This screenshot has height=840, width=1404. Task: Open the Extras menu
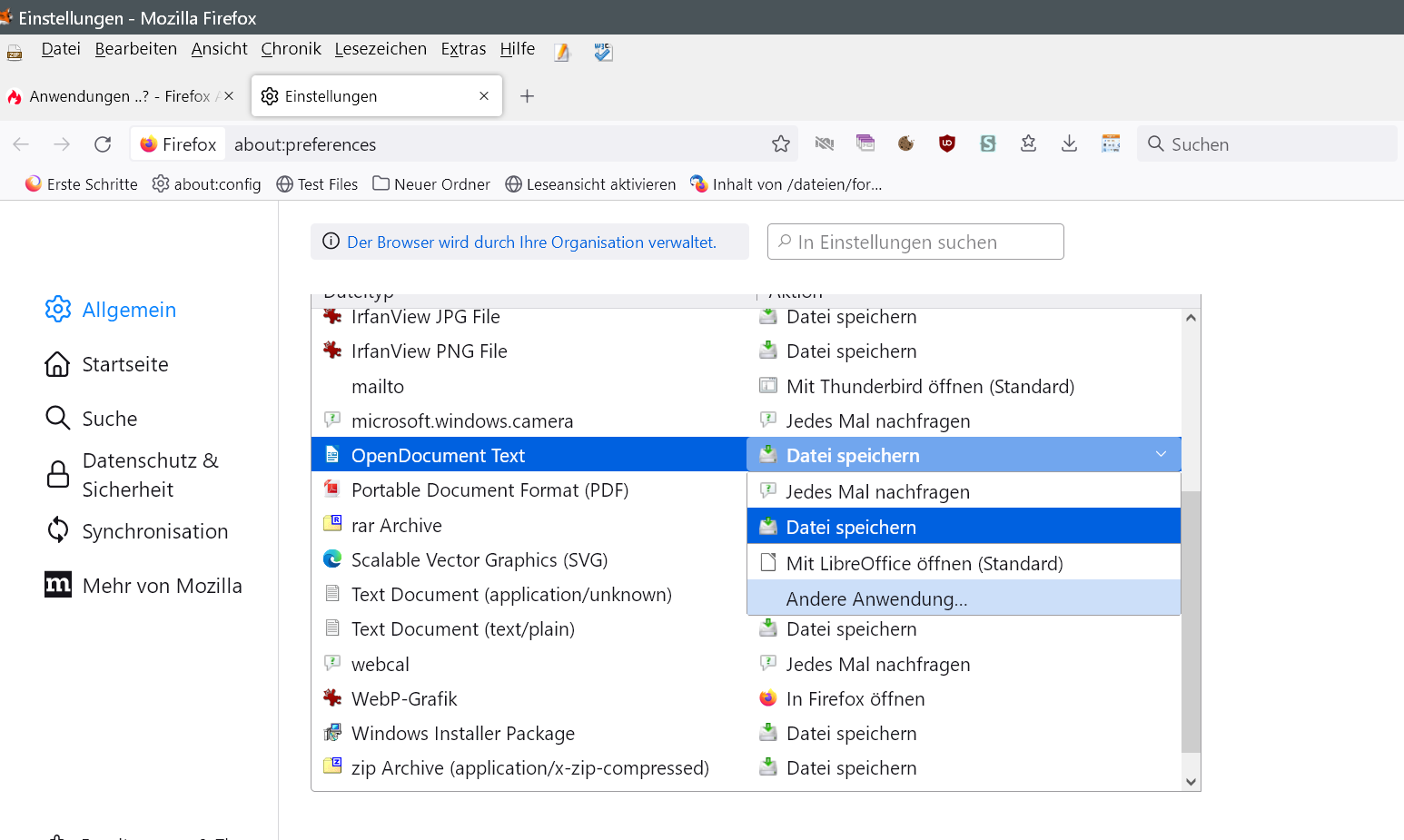point(463,49)
